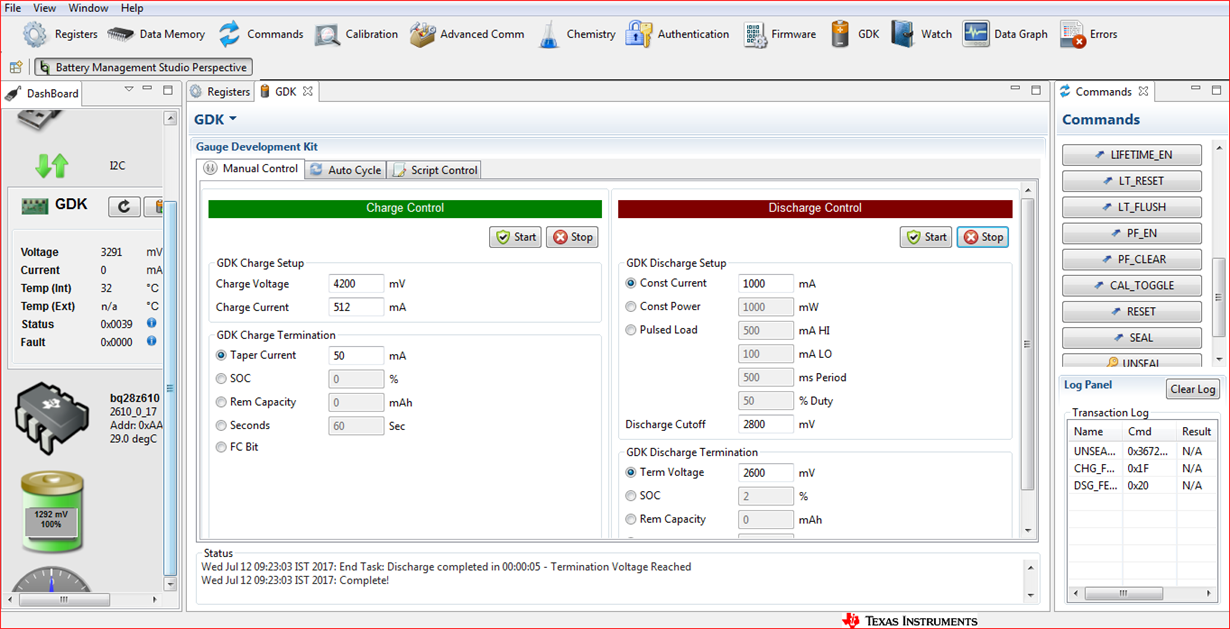This screenshot has height=629, width=1230.
Task: Select Taper Current charge termination
Action: [222, 355]
